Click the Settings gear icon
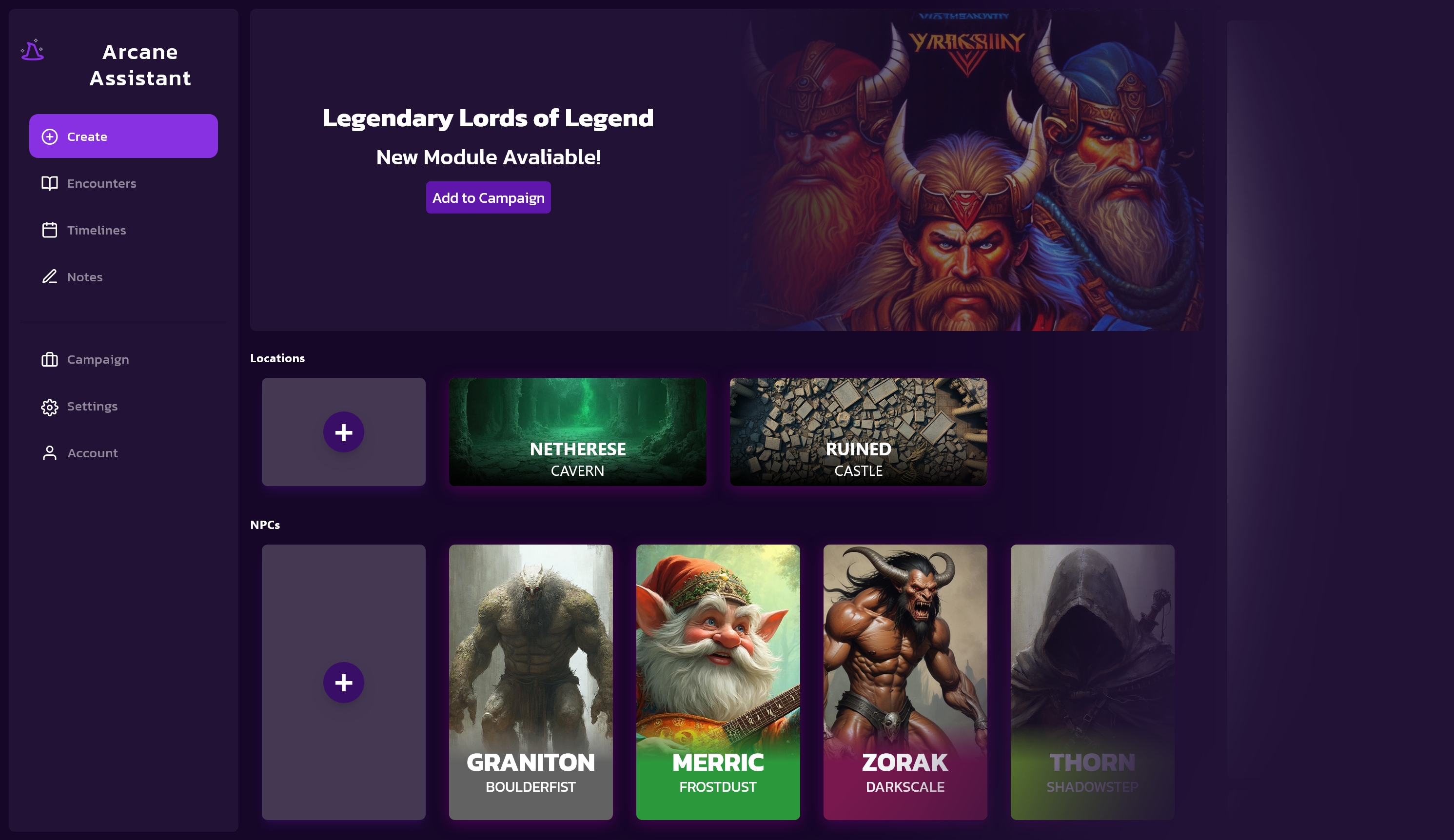The height and width of the screenshot is (840, 1454). tap(50, 407)
